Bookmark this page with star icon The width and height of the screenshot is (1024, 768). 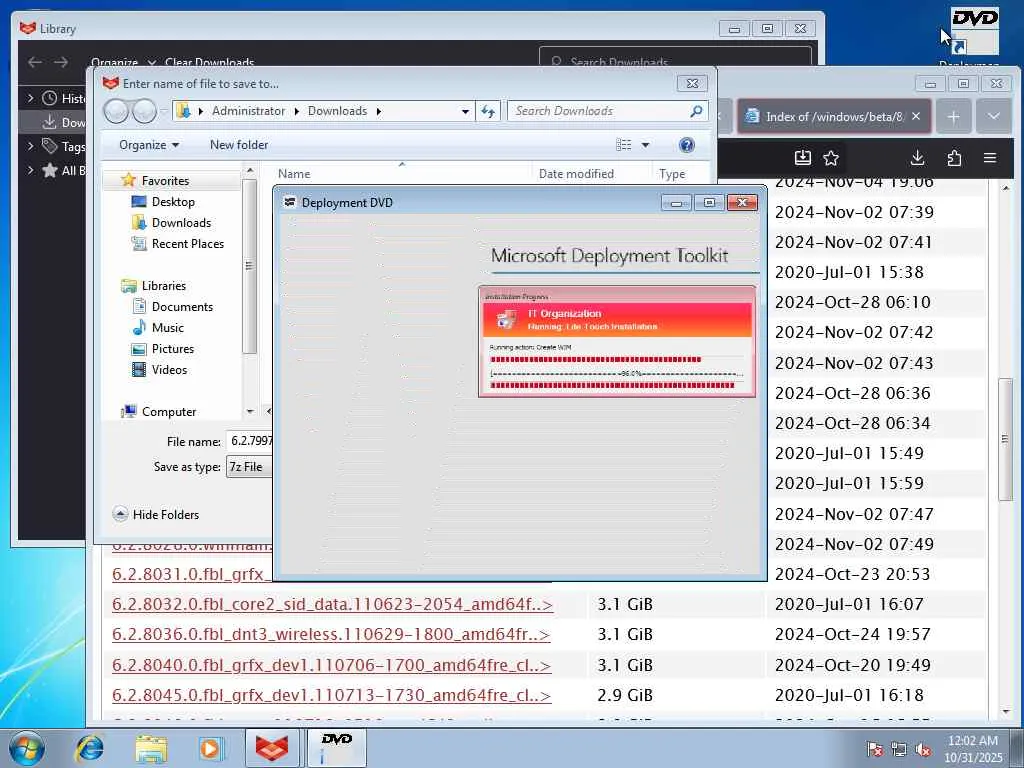[x=831, y=157]
